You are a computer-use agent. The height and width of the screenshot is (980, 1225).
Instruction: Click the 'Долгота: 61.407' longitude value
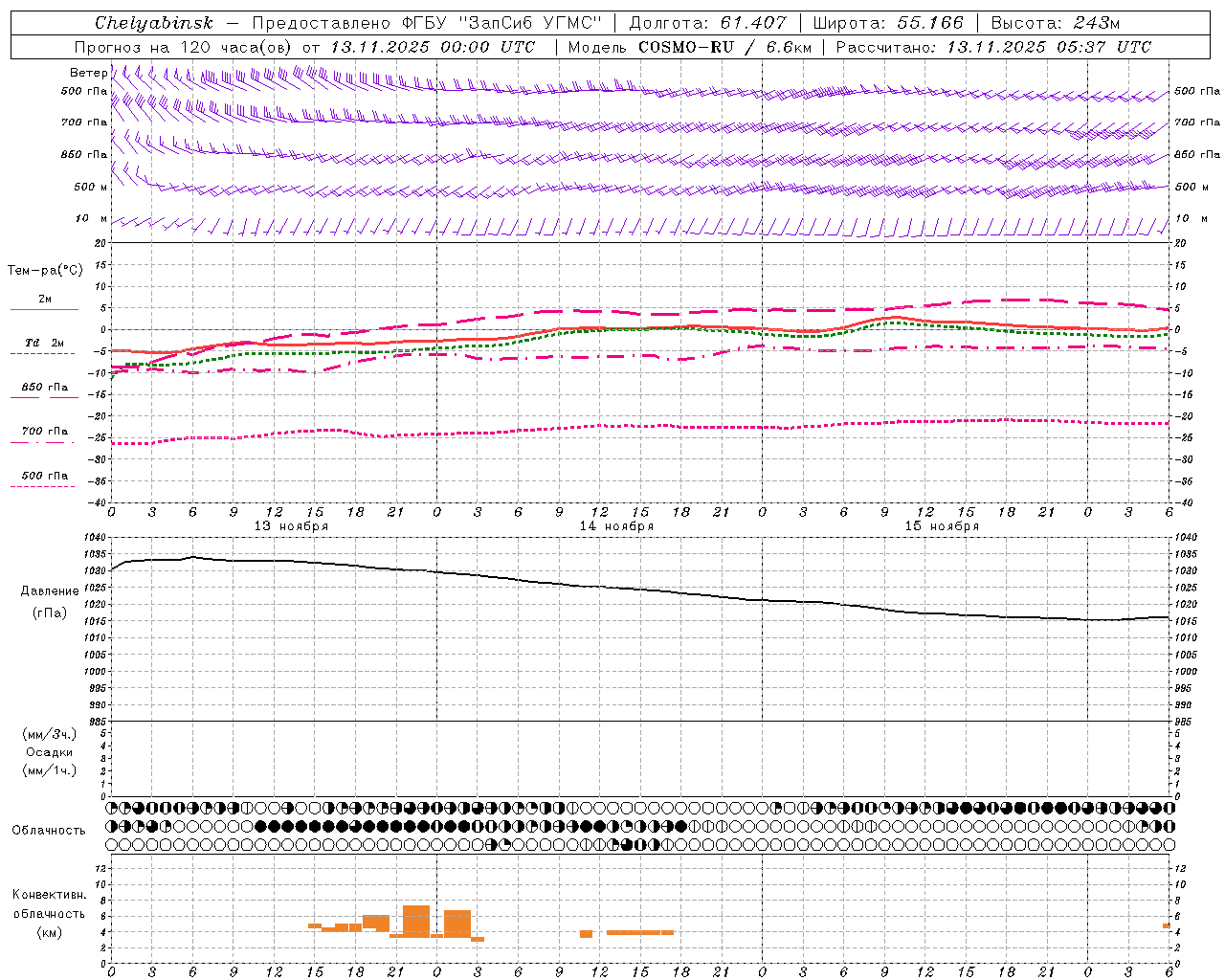707,23
